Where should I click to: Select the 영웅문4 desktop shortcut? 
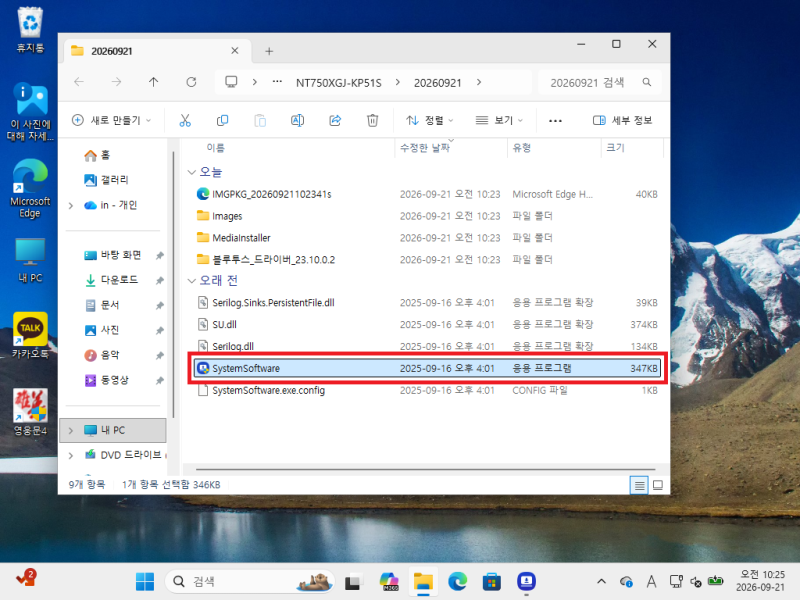[30, 412]
